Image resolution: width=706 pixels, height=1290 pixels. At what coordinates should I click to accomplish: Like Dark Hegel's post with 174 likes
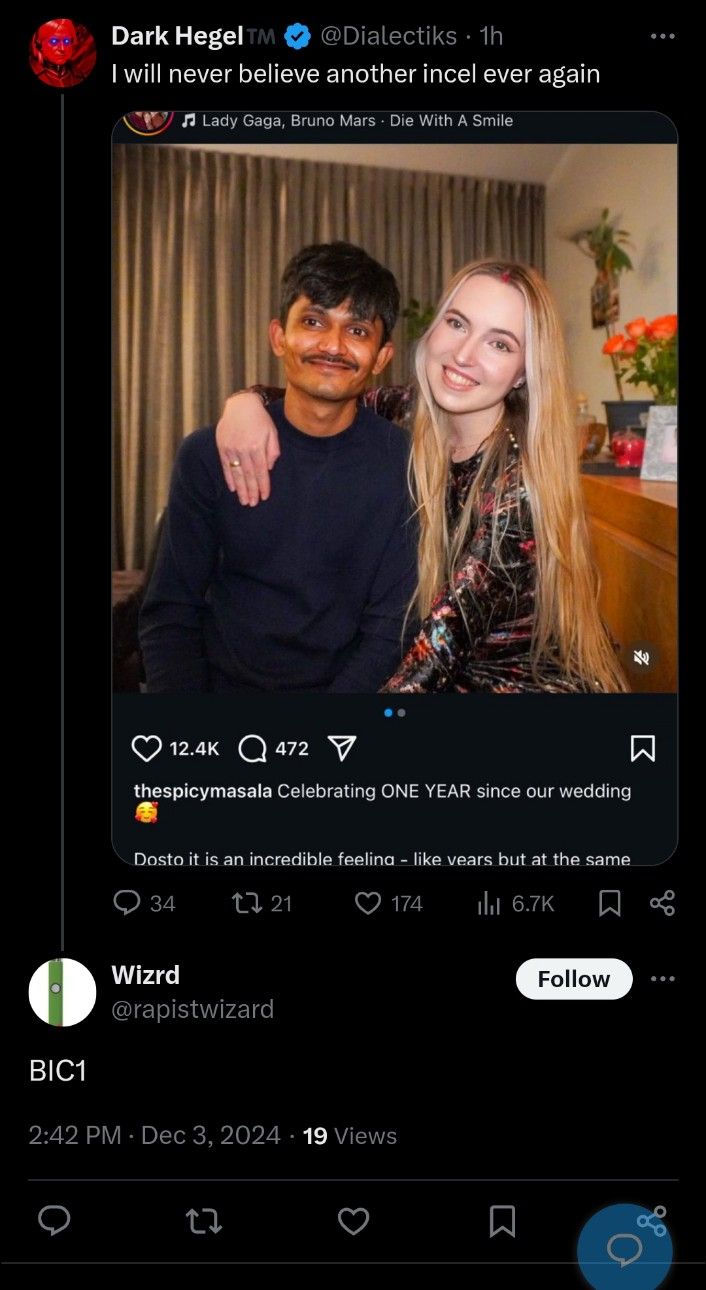pos(369,903)
